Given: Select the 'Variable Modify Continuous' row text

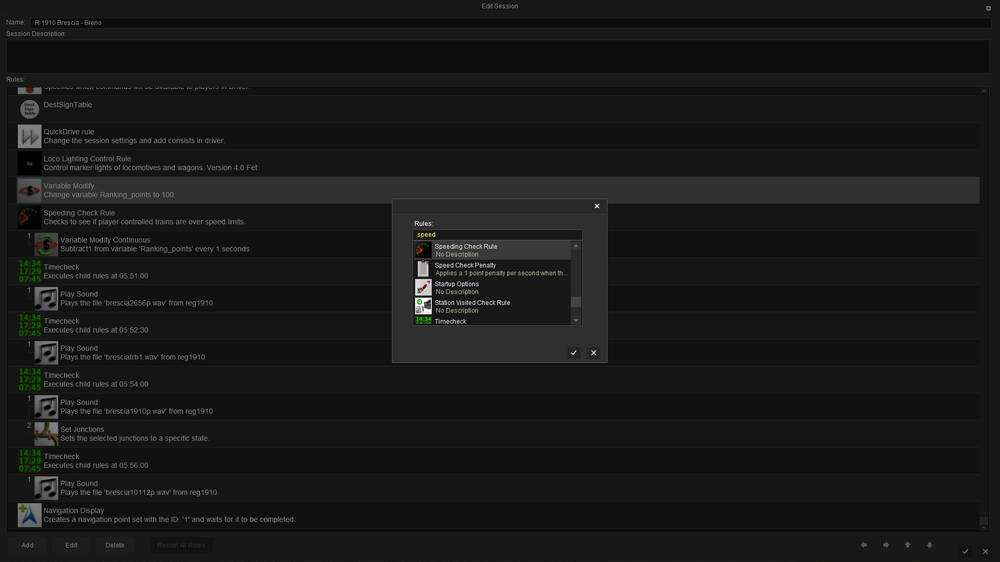Looking at the screenshot, I should pyautogui.click(x=105, y=240).
